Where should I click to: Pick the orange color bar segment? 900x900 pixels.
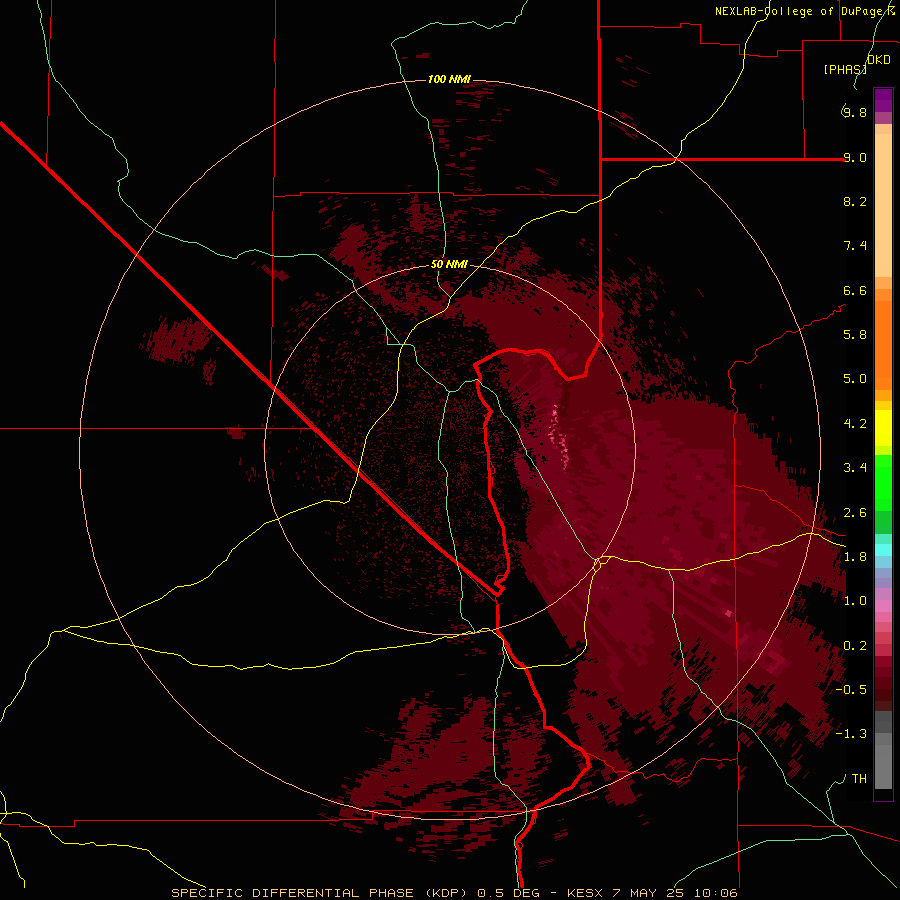tap(883, 346)
